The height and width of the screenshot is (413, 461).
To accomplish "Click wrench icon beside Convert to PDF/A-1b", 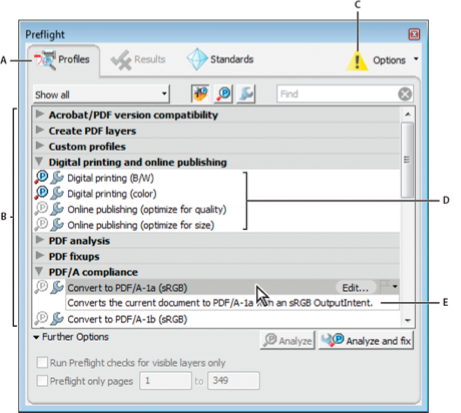I will pyautogui.click(x=57, y=318).
